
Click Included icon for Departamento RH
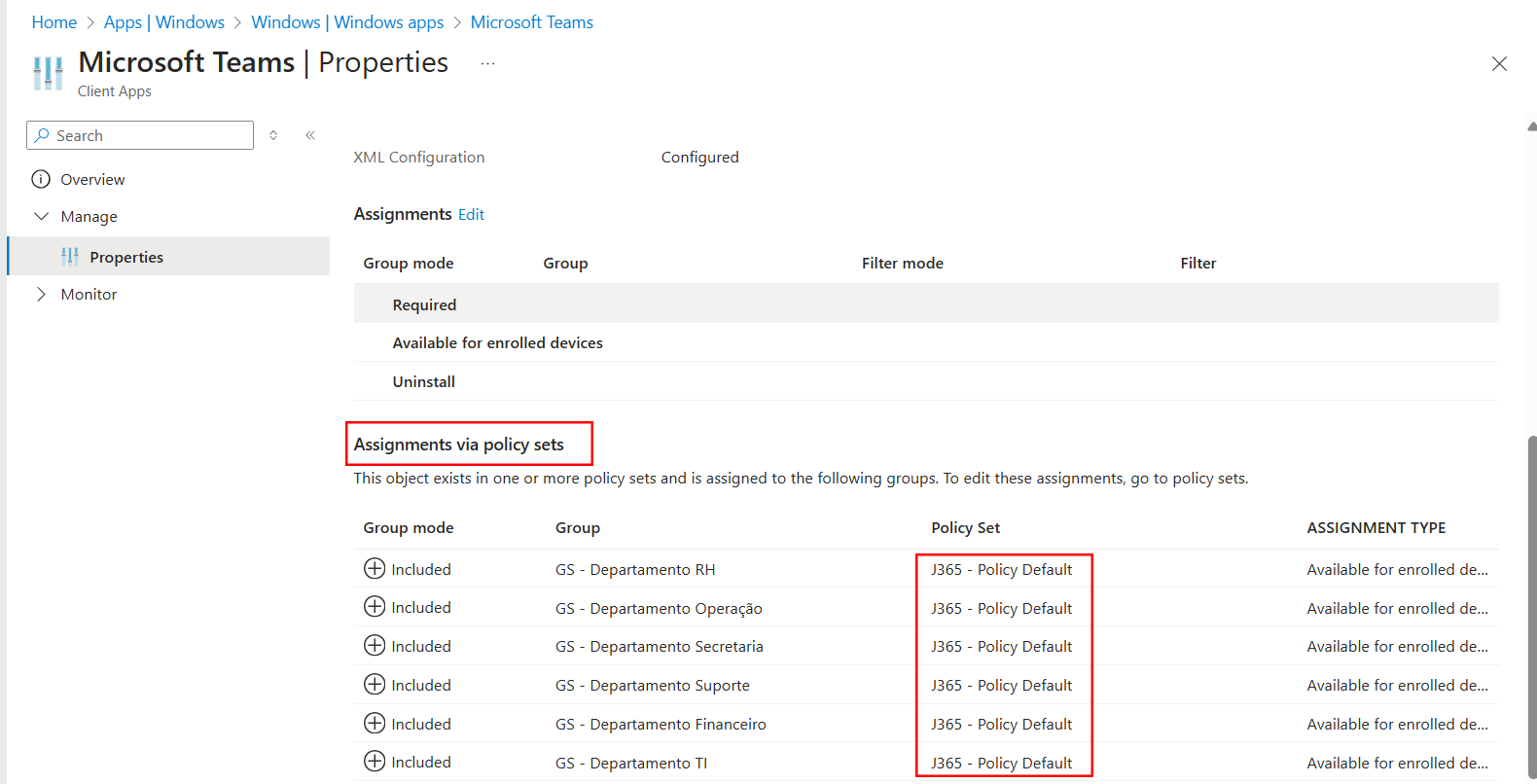click(375, 568)
